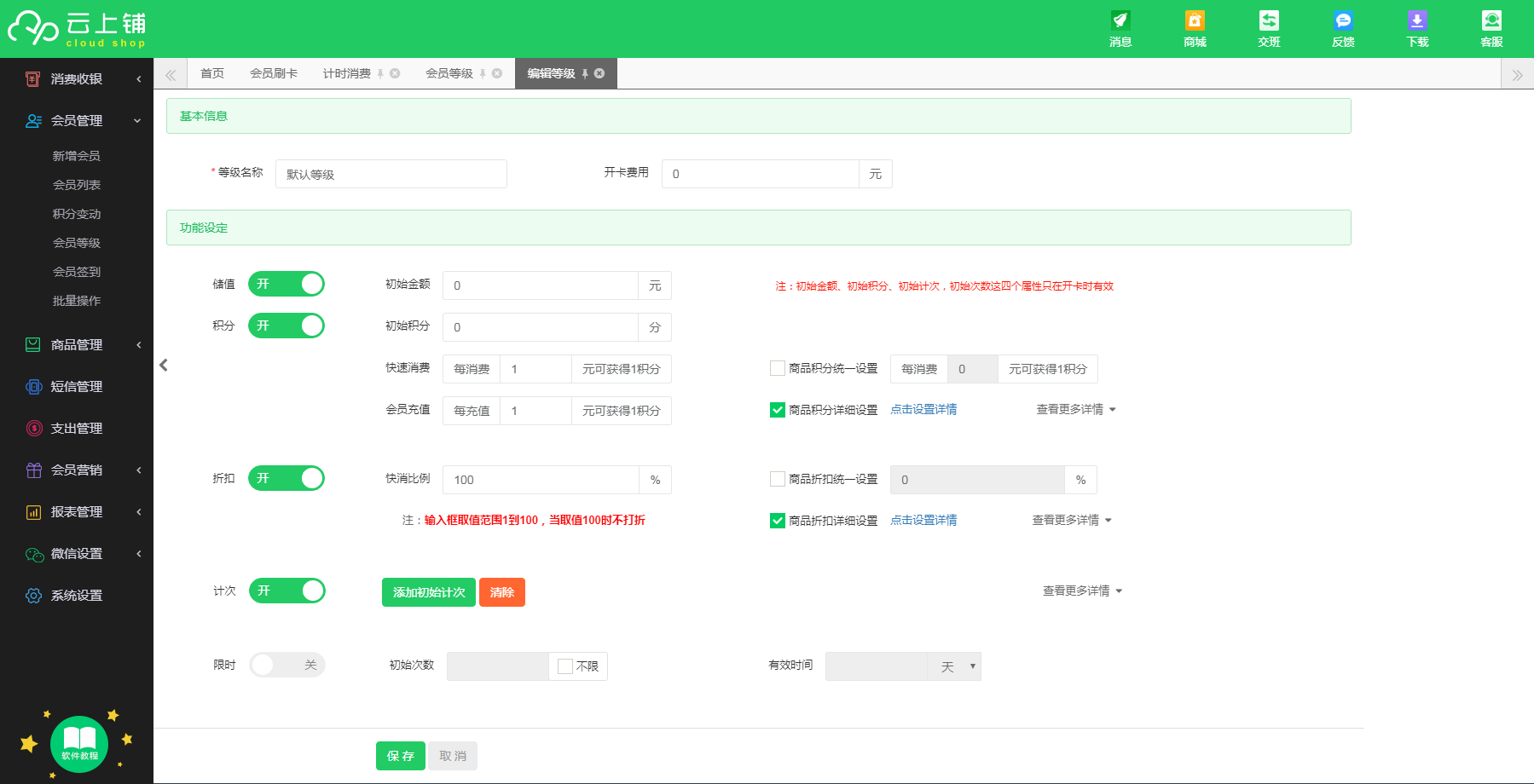
Task: Expand 查看更多详情 in the 积分 section
Action: click(x=1076, y=409)
